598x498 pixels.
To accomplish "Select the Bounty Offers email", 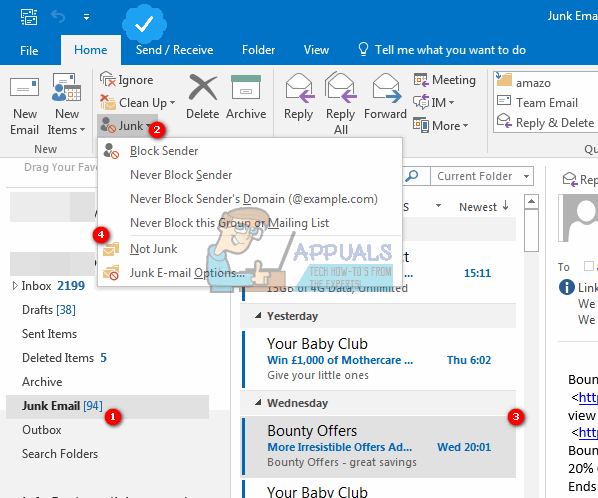I will (379, 447).
